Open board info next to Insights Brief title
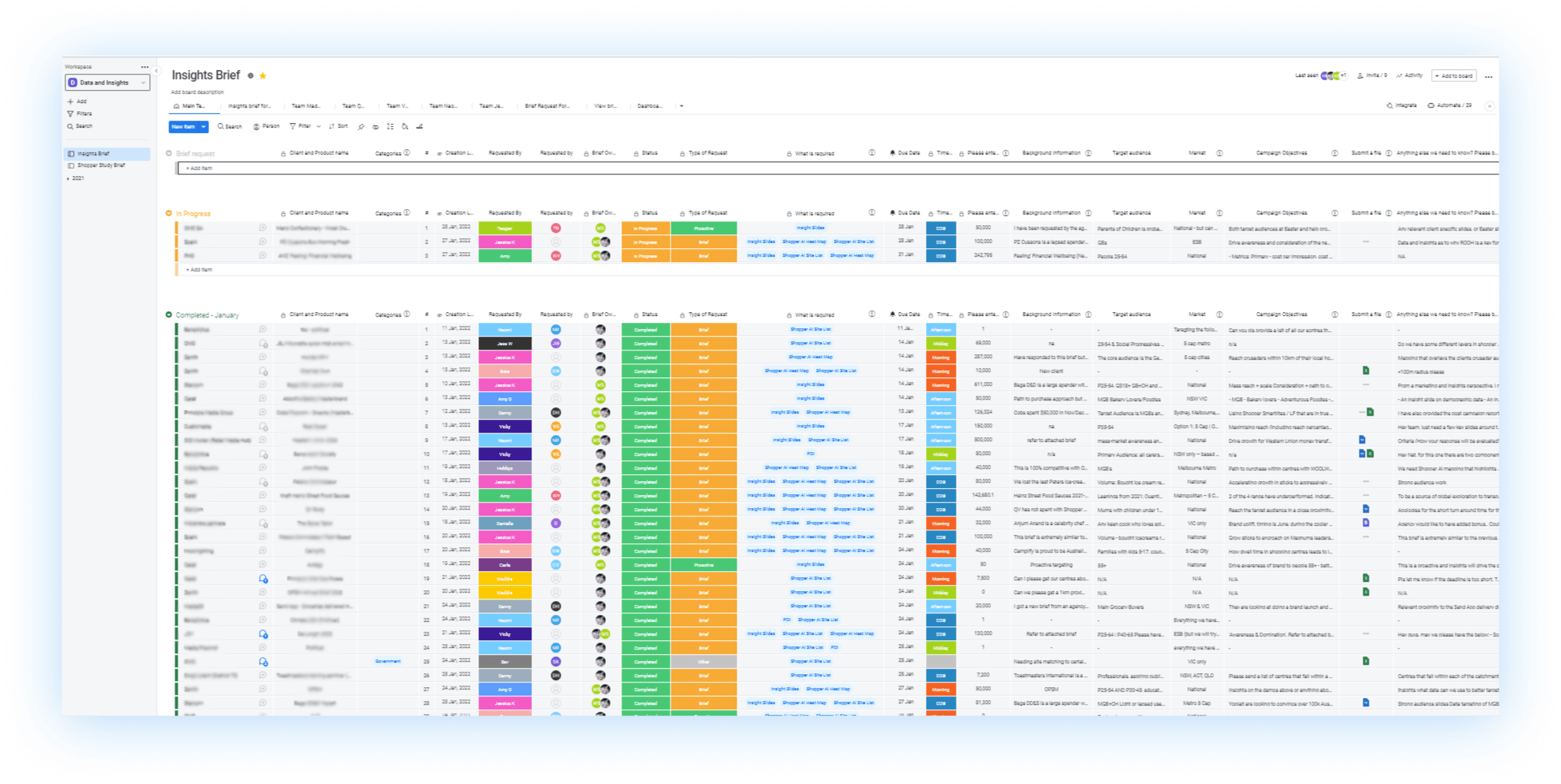 [x=251, y=75]
